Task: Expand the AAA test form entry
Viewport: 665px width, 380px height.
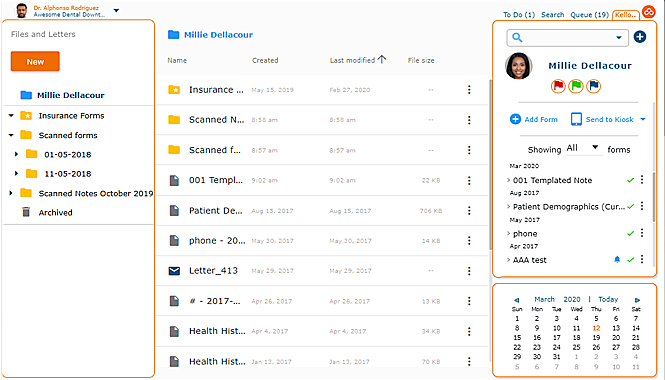Action: pyautogui.click(x=509, y=260)
